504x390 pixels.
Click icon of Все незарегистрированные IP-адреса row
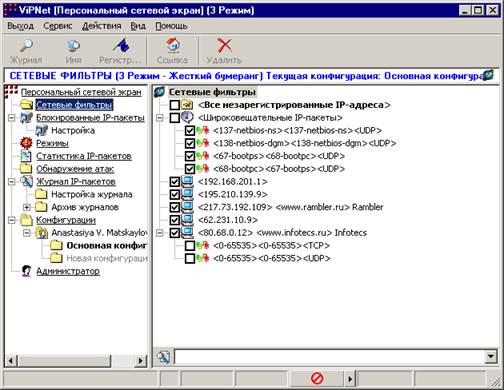pos(187,105)
